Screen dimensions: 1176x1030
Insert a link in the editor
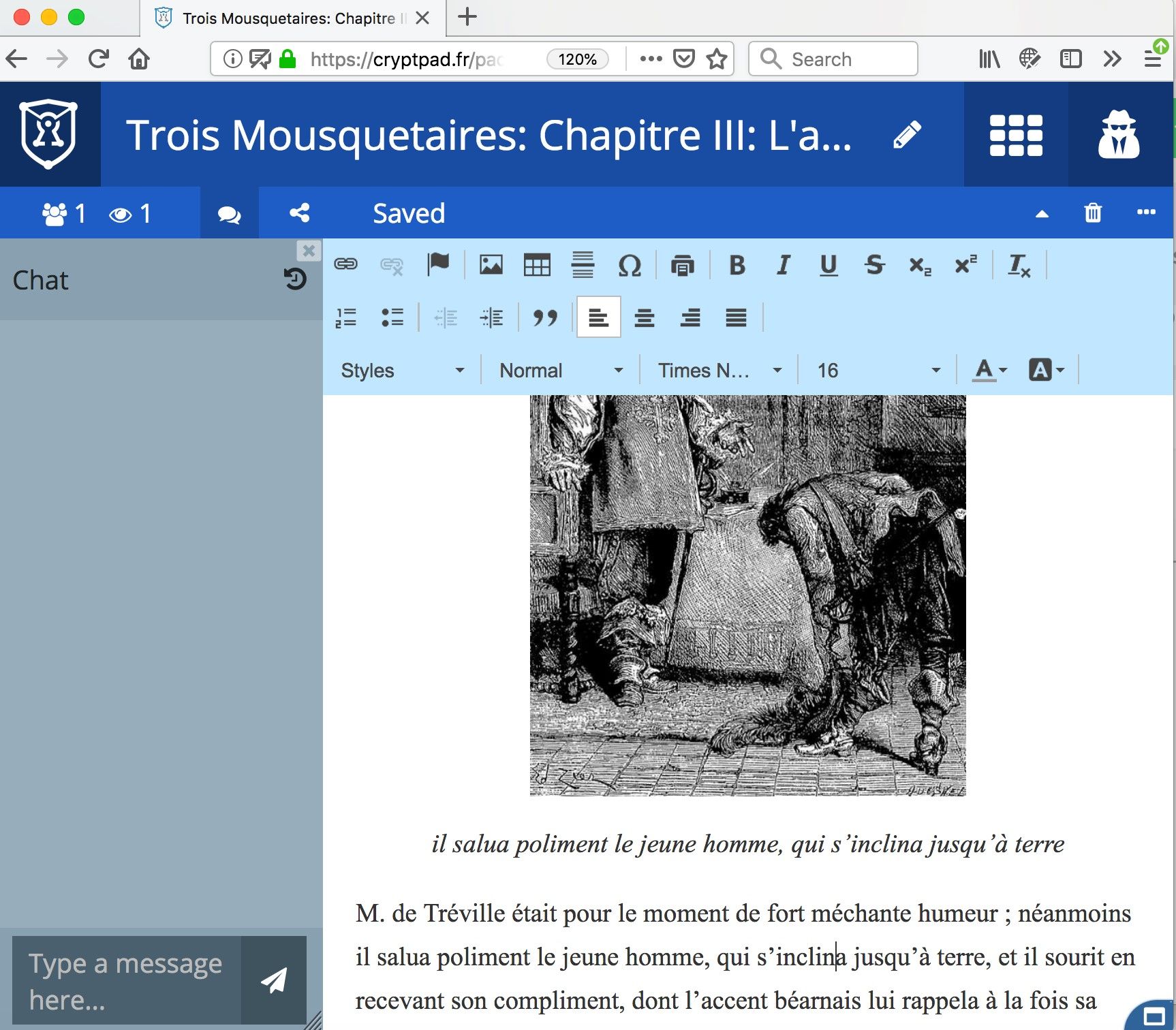pyautogui.click(x=346, y=264)
